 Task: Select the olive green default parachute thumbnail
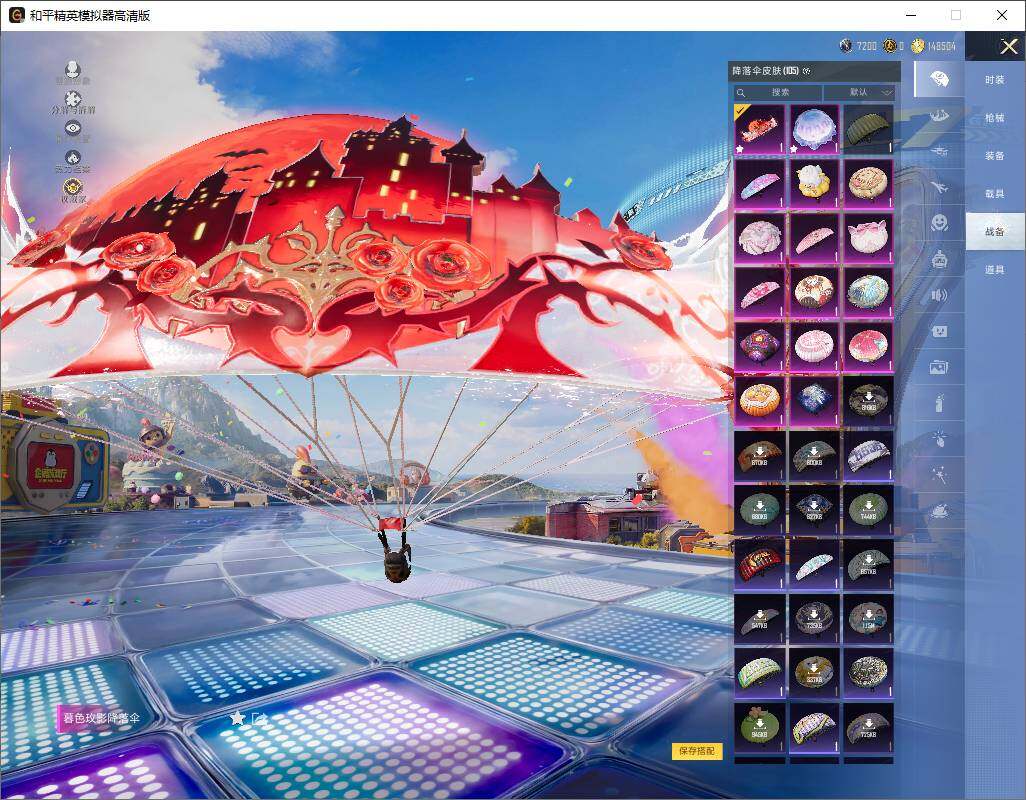click(867, 129)
